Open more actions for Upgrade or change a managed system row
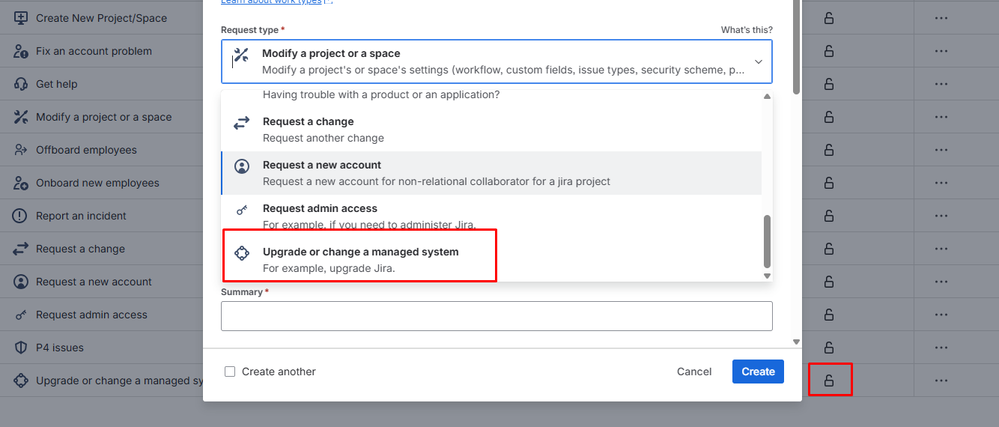Screen dimensions: 999x427 pos(941,380)
